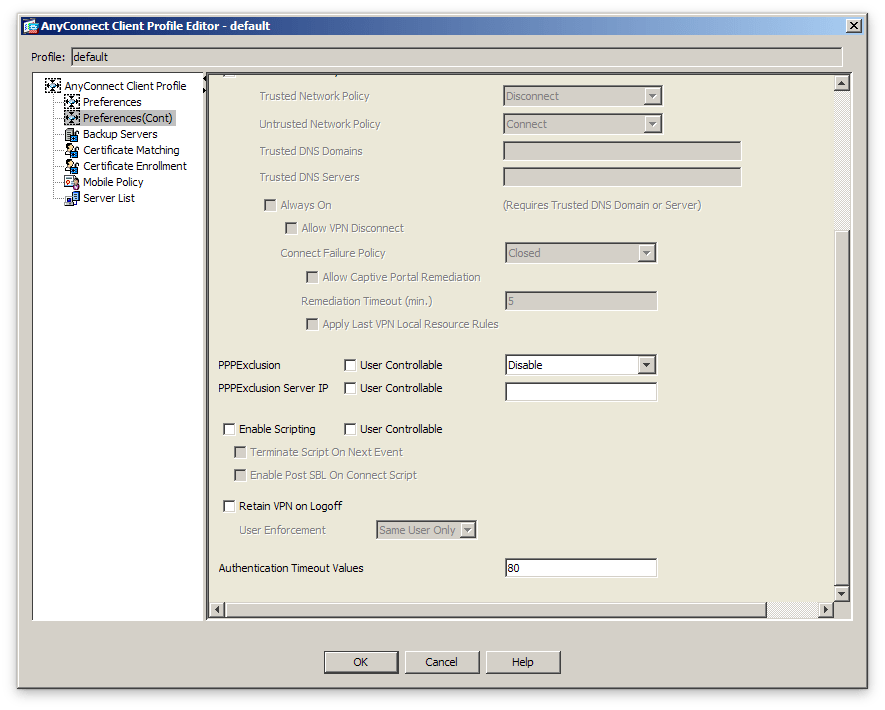Toggle User Controllable next to PPPExclusion

coord(349,364)
